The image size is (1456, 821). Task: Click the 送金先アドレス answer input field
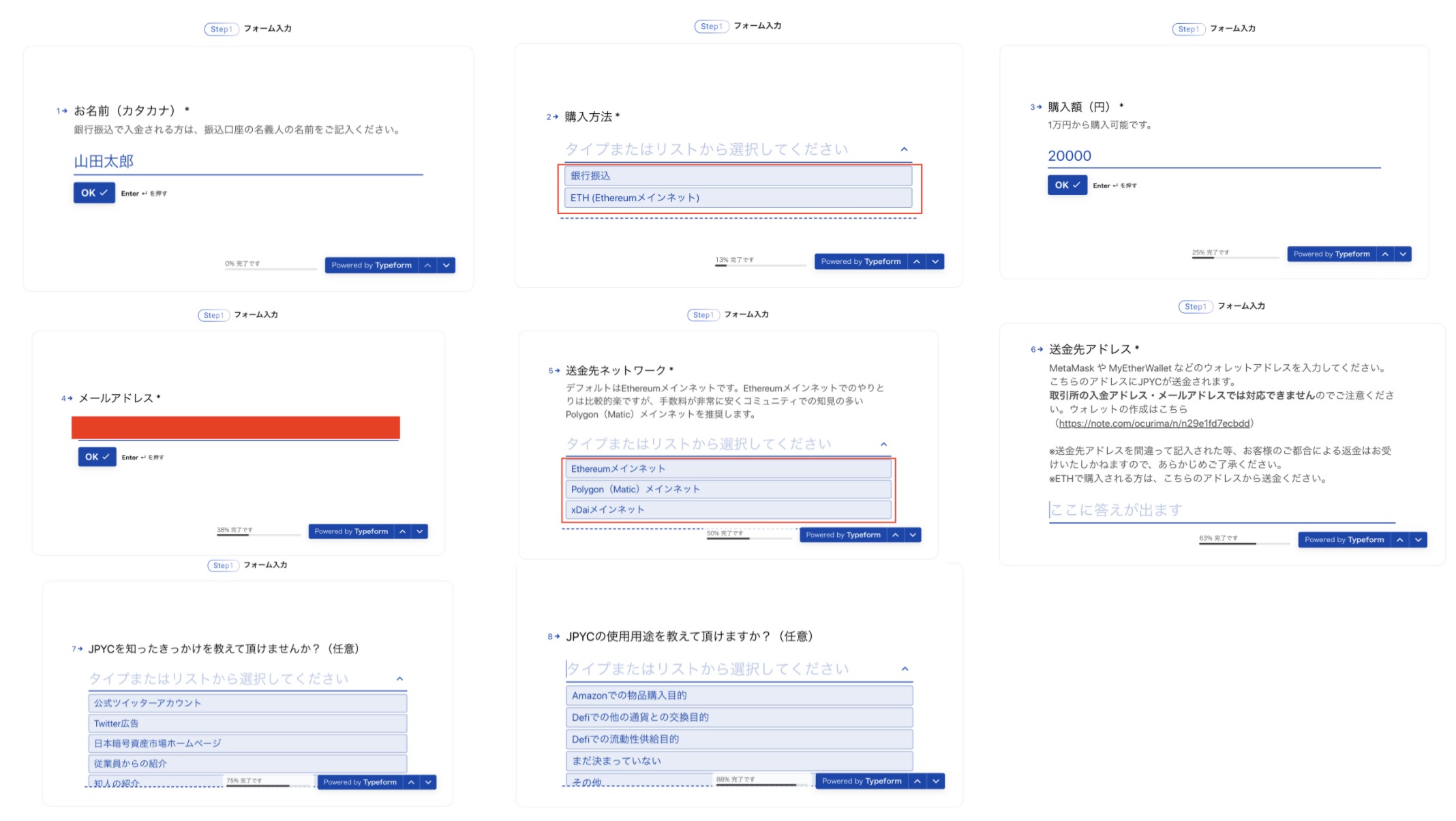[1220, 510]
